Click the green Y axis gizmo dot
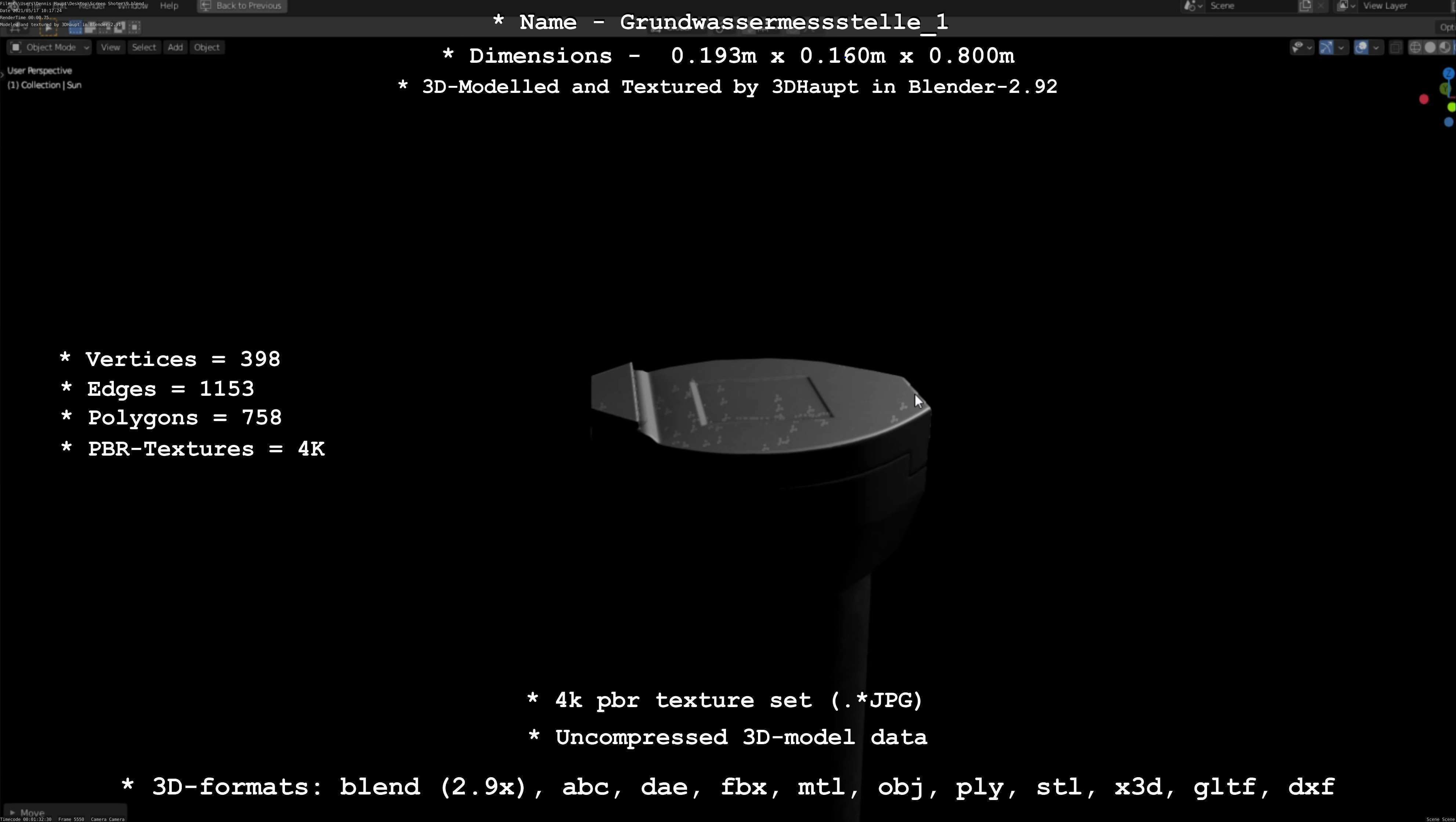1456x822 pixels. (1451, 107)
